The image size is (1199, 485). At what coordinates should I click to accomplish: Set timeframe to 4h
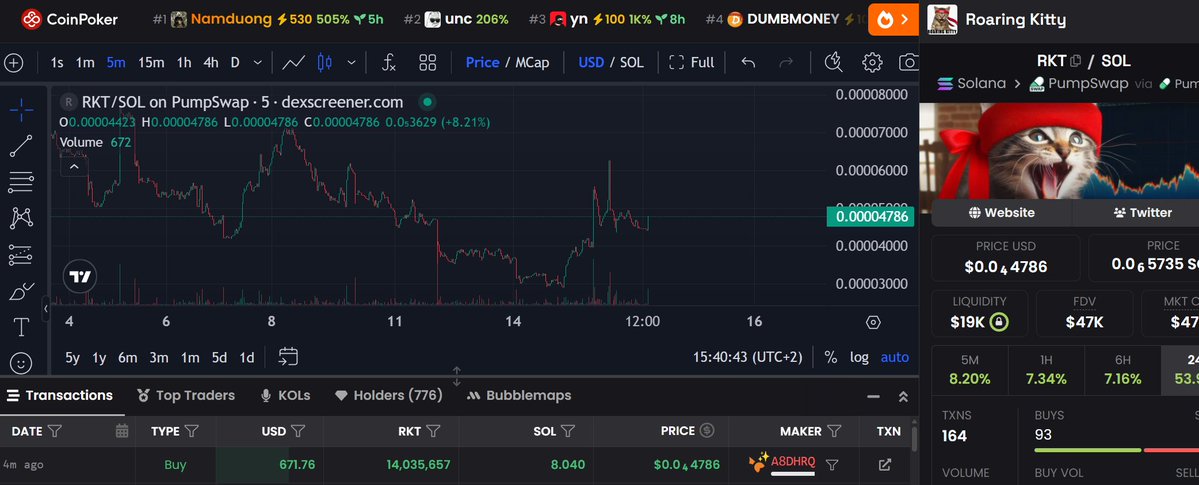point(211,63)
